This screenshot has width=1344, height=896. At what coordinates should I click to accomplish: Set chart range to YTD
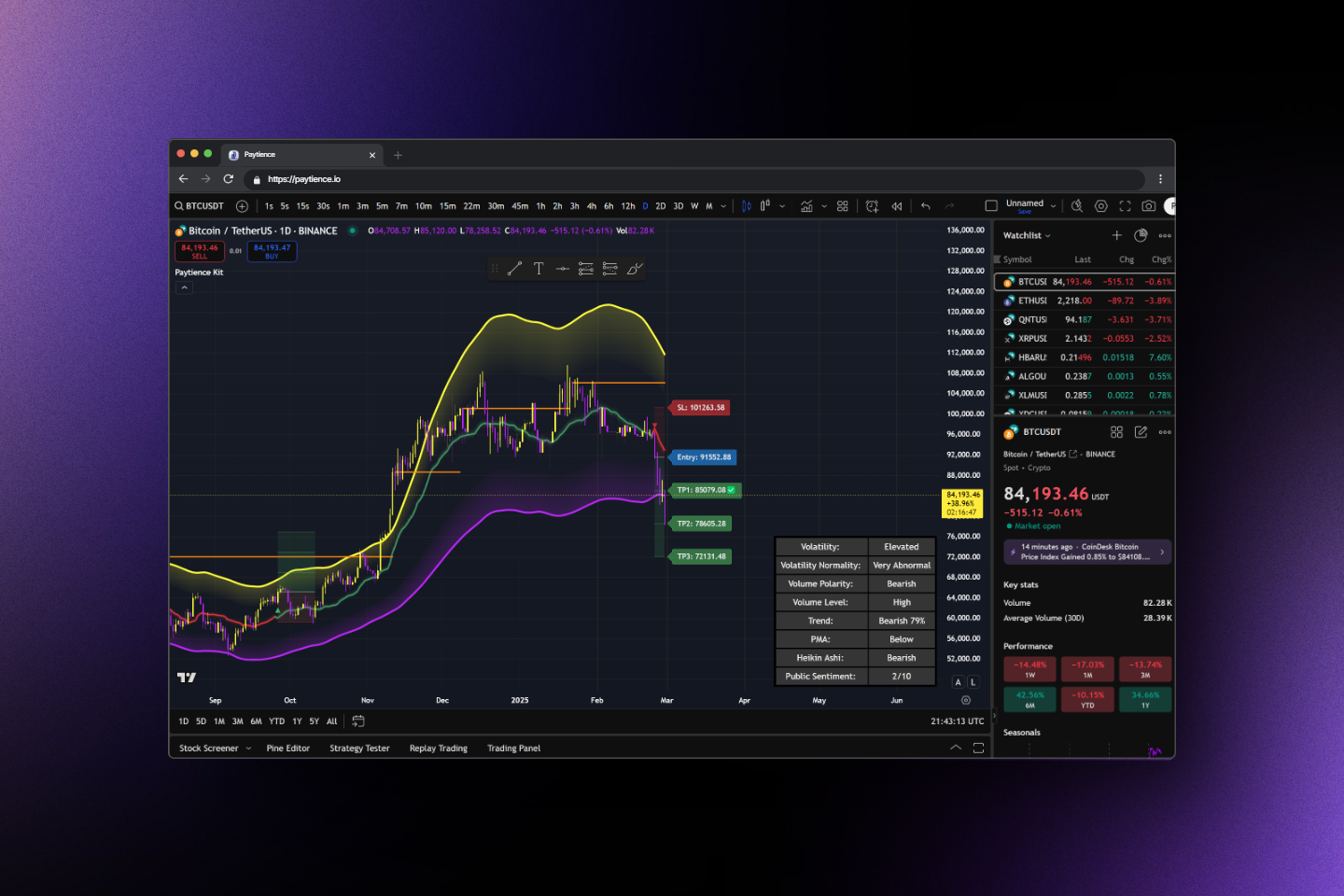pyautogui.click(x=277, y=721)
